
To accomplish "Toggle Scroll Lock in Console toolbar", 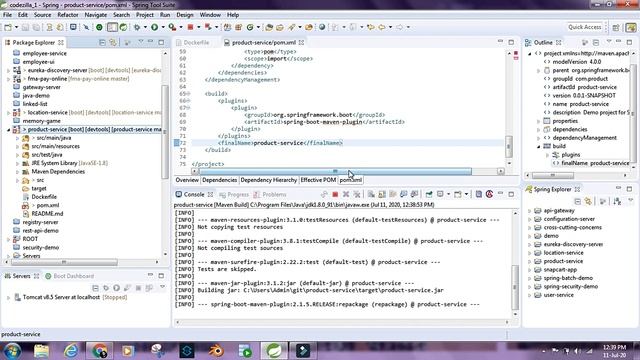I will pyautogui.click(x=382, y=194).
